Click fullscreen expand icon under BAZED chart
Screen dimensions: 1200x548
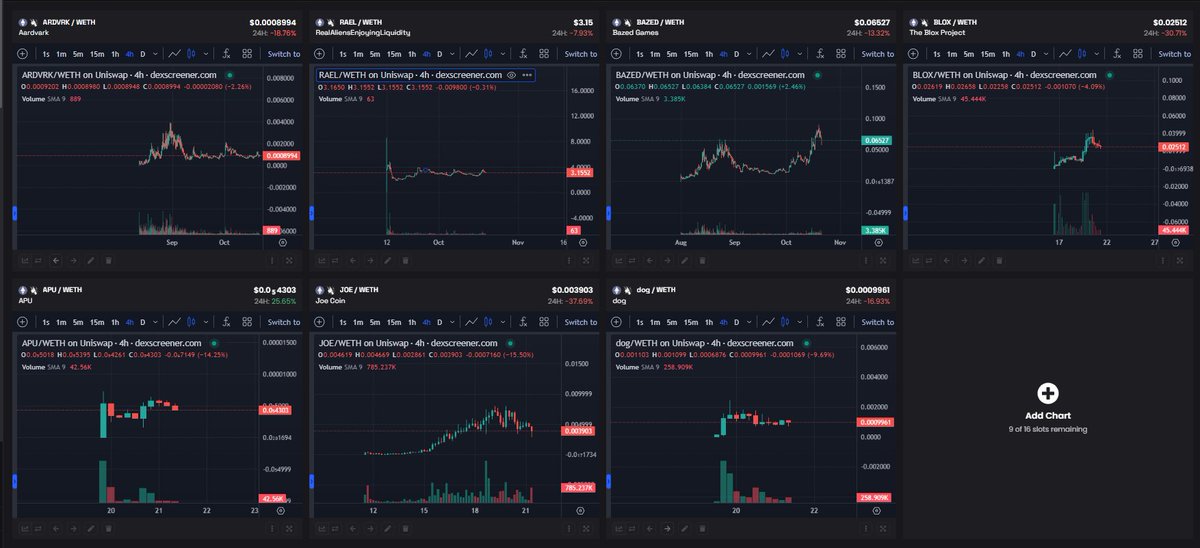pyautogui.click(x=884, y=260)
